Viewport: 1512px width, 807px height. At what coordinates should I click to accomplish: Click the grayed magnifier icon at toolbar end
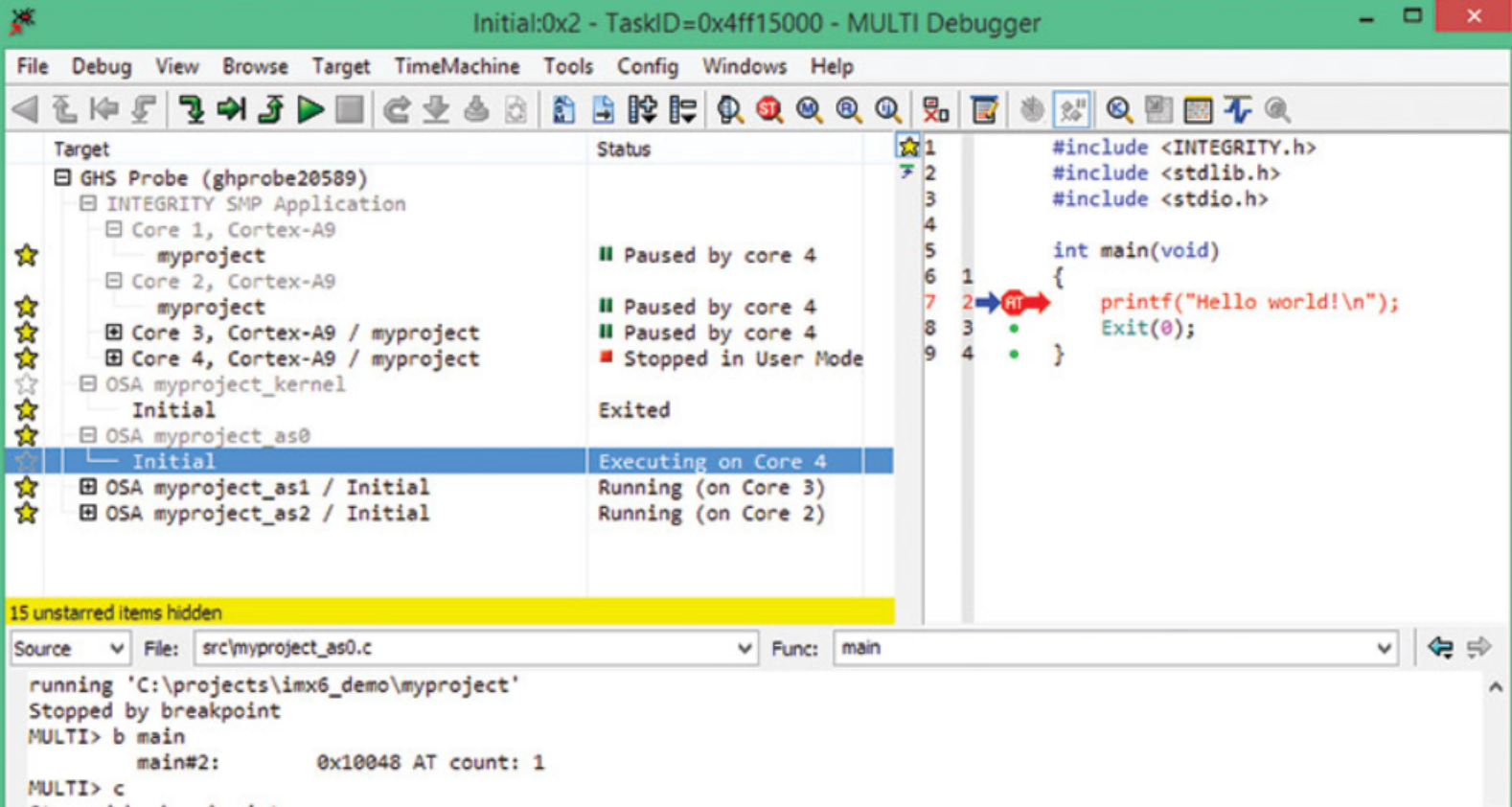tap(1277, 109)
